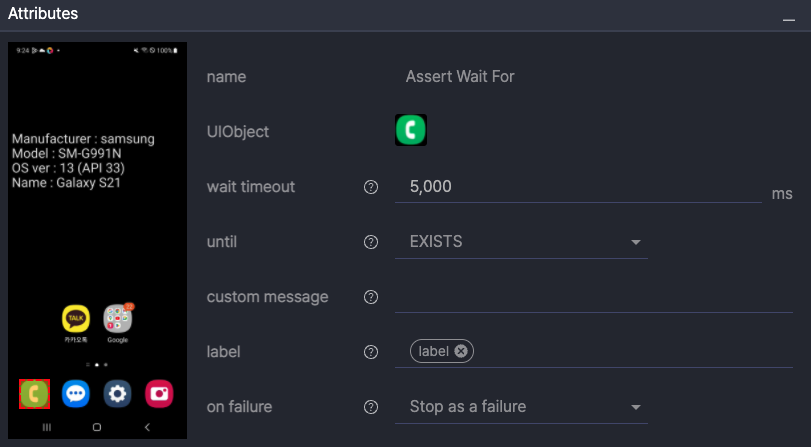Tap the KakaoTalk app icon
Viewport: 811px width, 447px height.
click(x=76, y=319)
